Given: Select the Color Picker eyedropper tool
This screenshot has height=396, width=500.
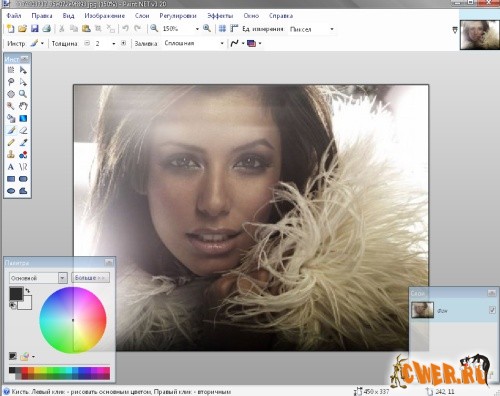Looking at the screenshot, I should click(23, 142).
